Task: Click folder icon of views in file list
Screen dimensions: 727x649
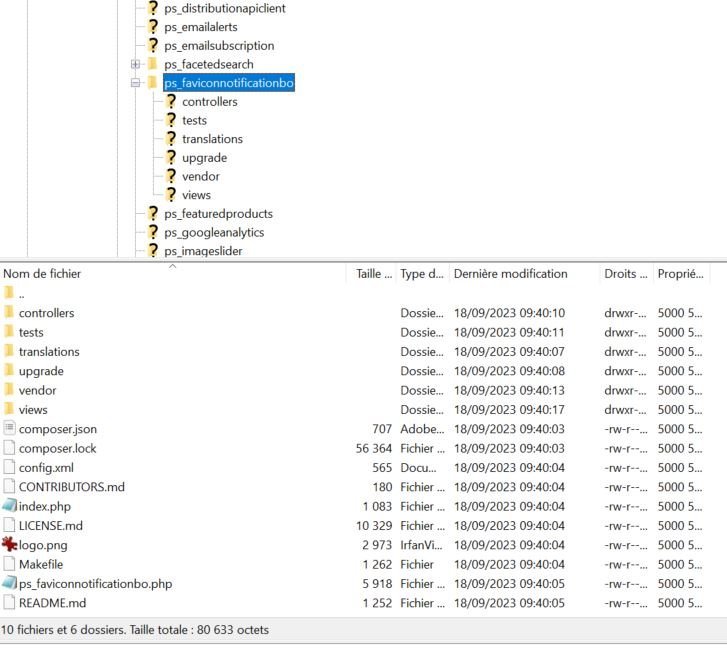Action: pos(9,409)
